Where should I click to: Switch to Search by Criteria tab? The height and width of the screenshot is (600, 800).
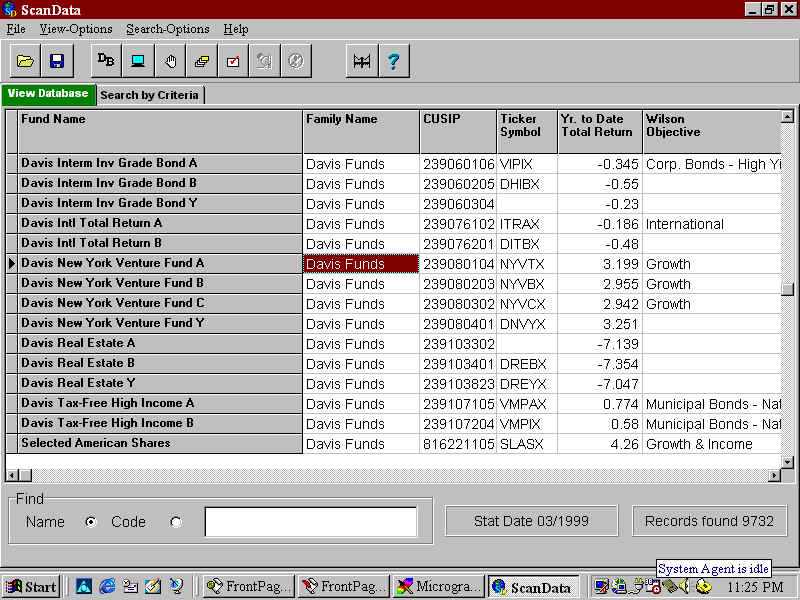point(150,95)
